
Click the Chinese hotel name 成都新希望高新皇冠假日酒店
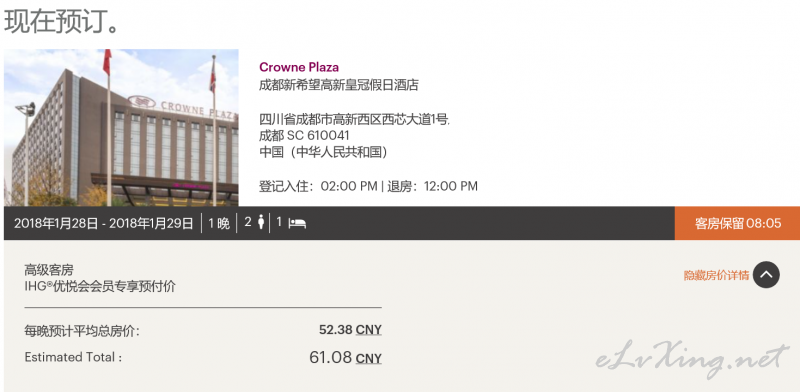click(x=339, y=85)
